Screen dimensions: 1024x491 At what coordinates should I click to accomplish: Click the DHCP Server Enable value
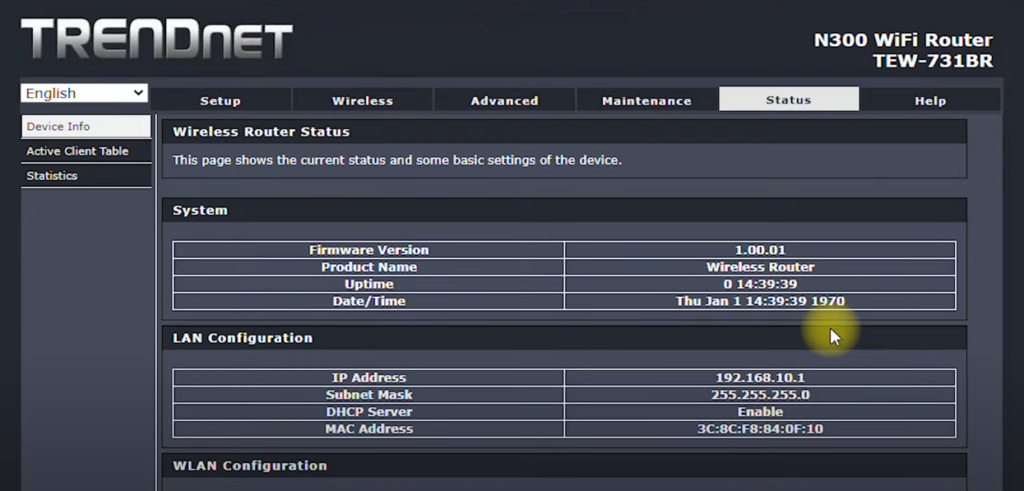coord(760,412)
